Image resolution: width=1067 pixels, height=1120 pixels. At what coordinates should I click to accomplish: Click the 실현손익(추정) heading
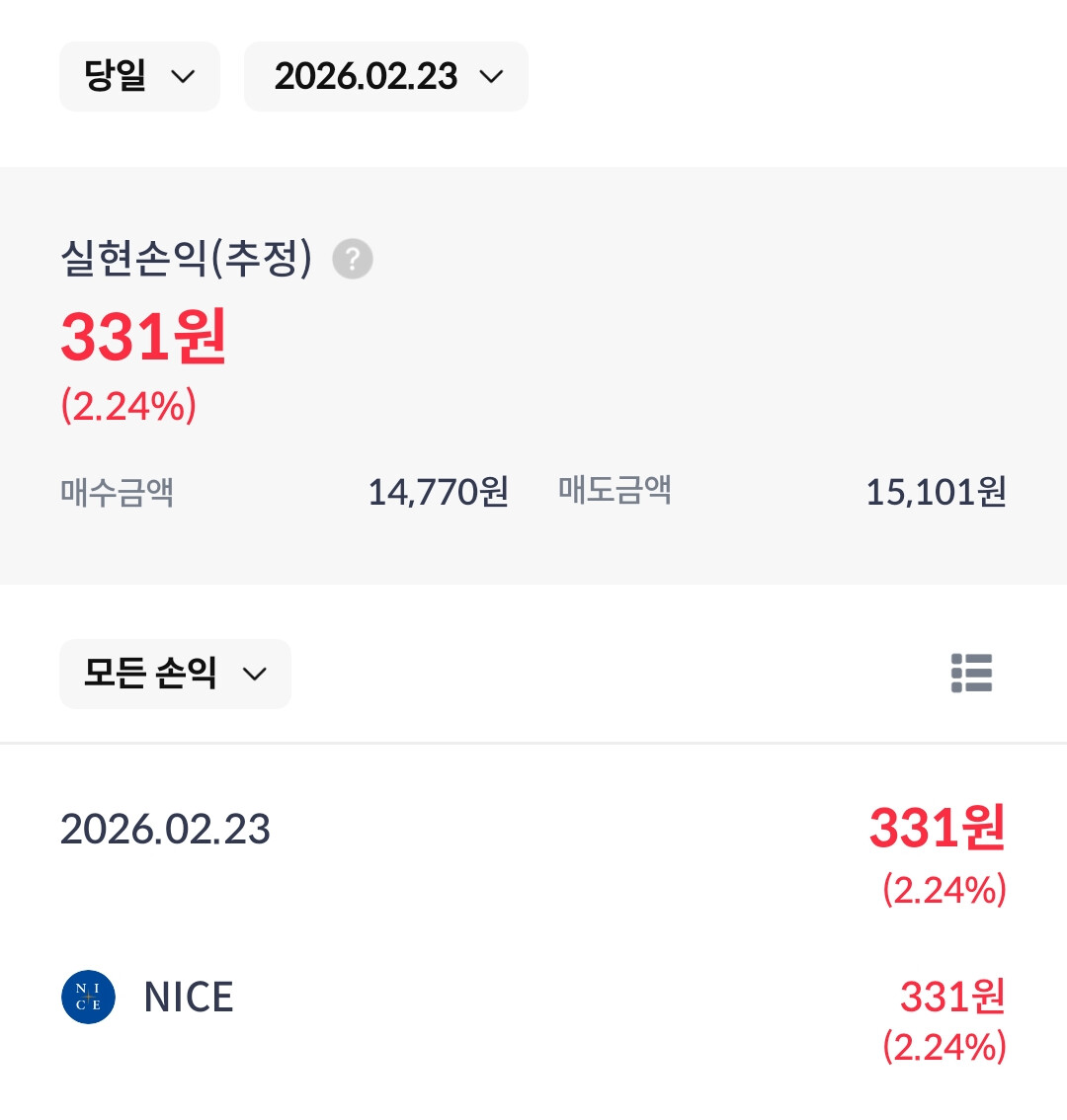pyautogui.click(x=186, y=259)
